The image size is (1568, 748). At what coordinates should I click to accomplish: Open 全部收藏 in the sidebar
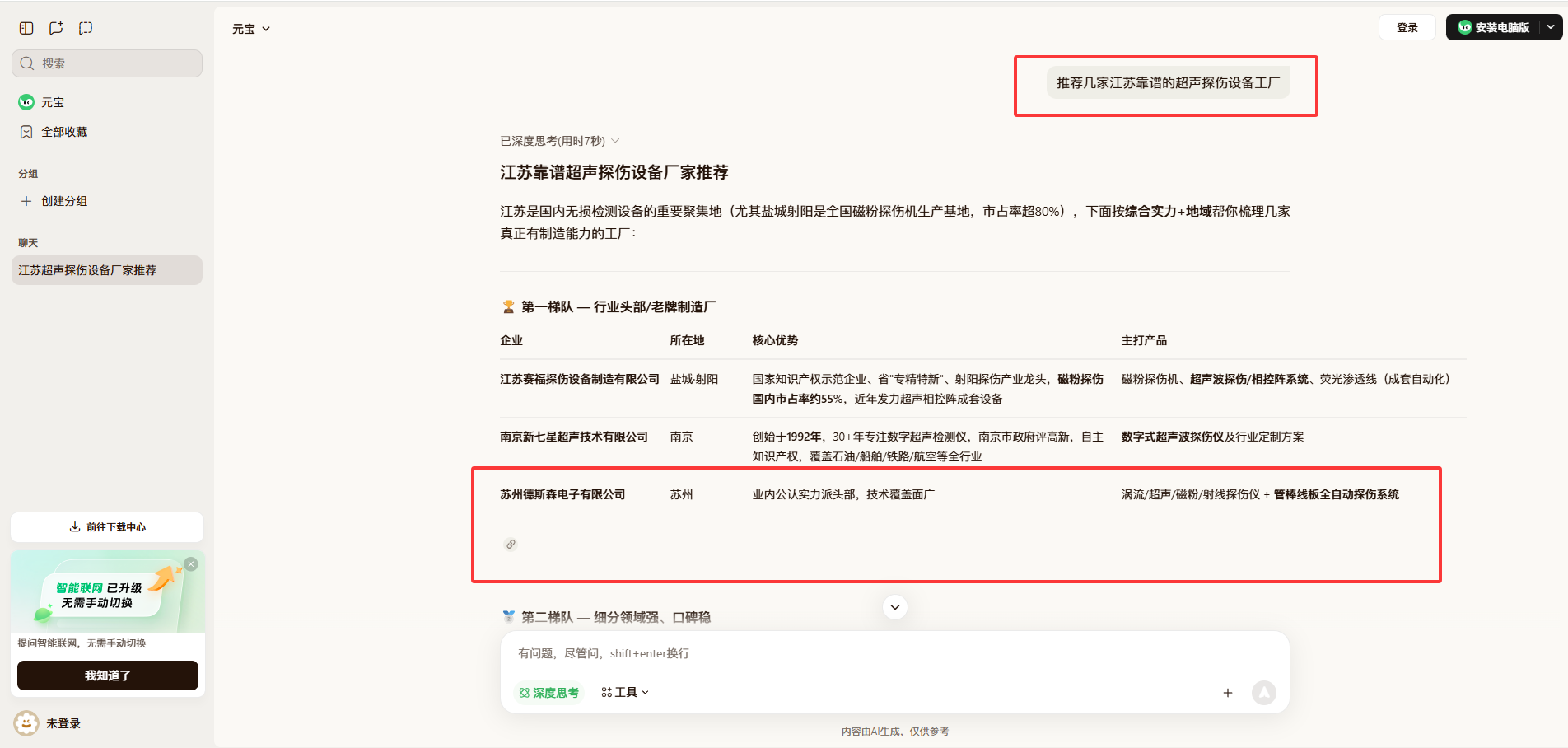point(107,132)
